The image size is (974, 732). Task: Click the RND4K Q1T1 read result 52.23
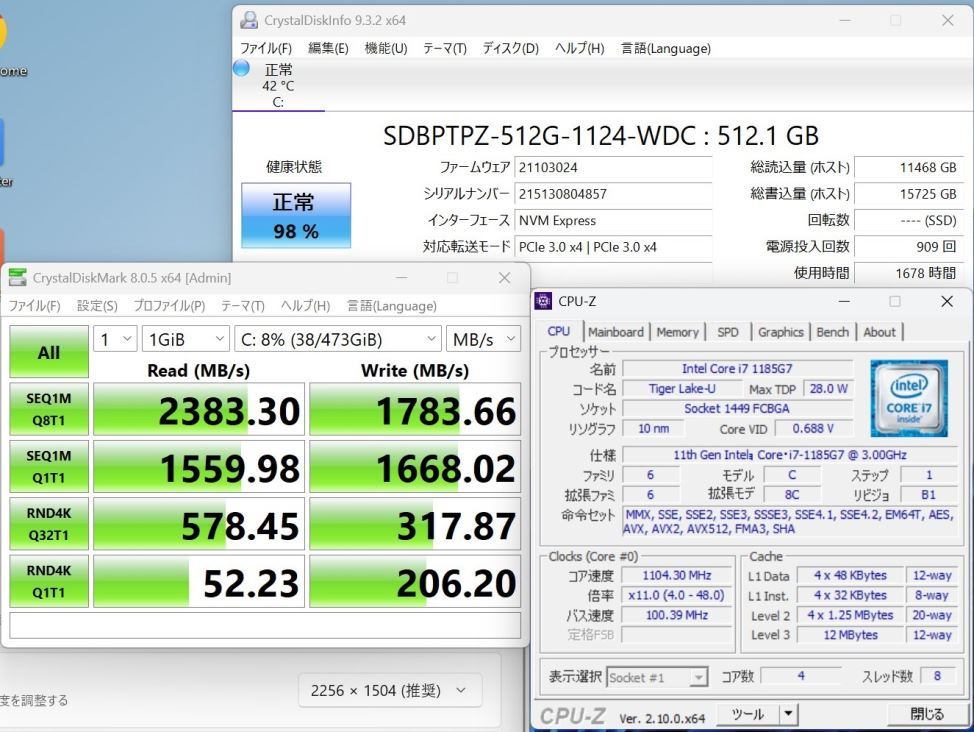tap(199, 581)
